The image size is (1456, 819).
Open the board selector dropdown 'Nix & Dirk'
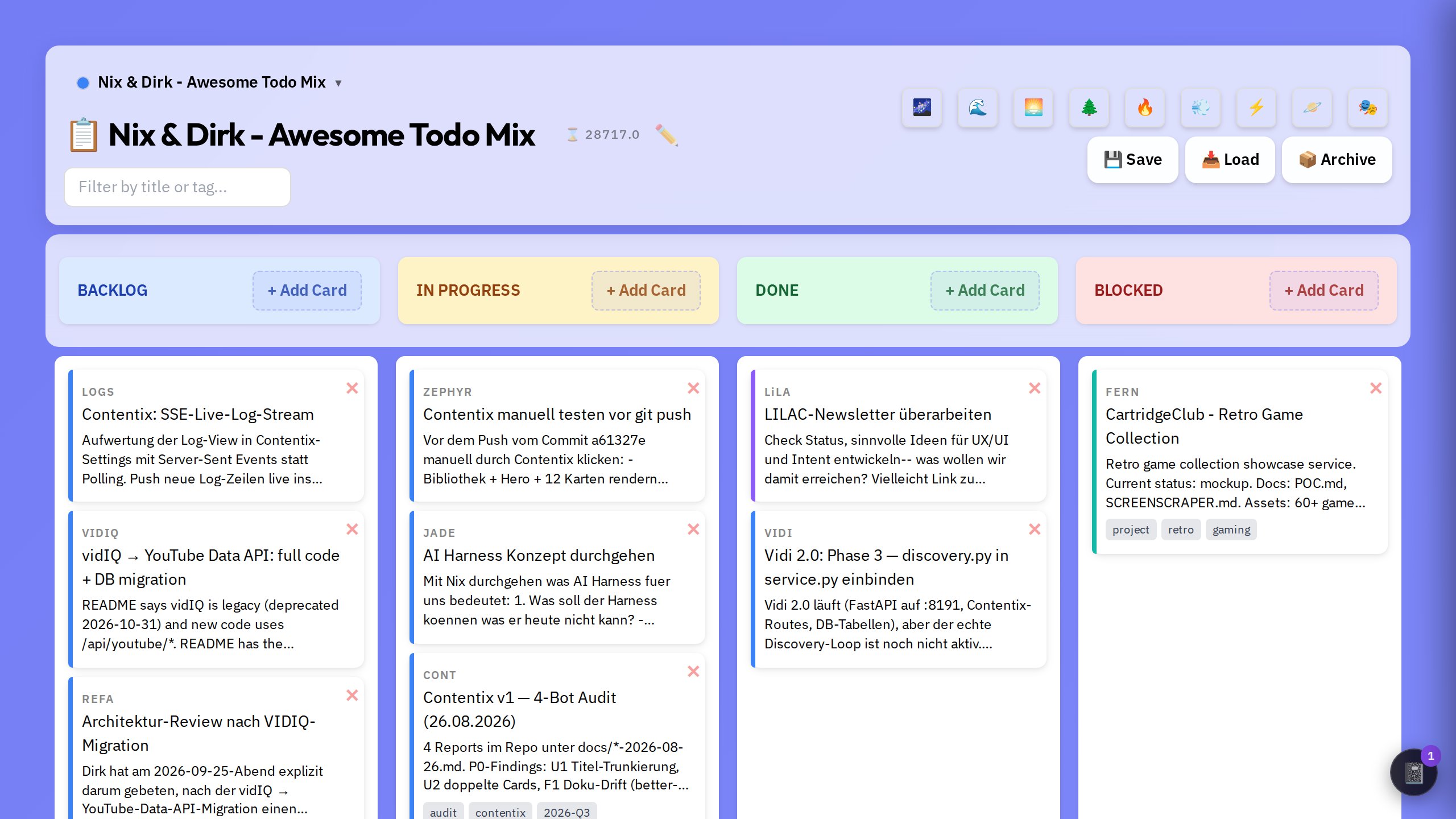209,82
